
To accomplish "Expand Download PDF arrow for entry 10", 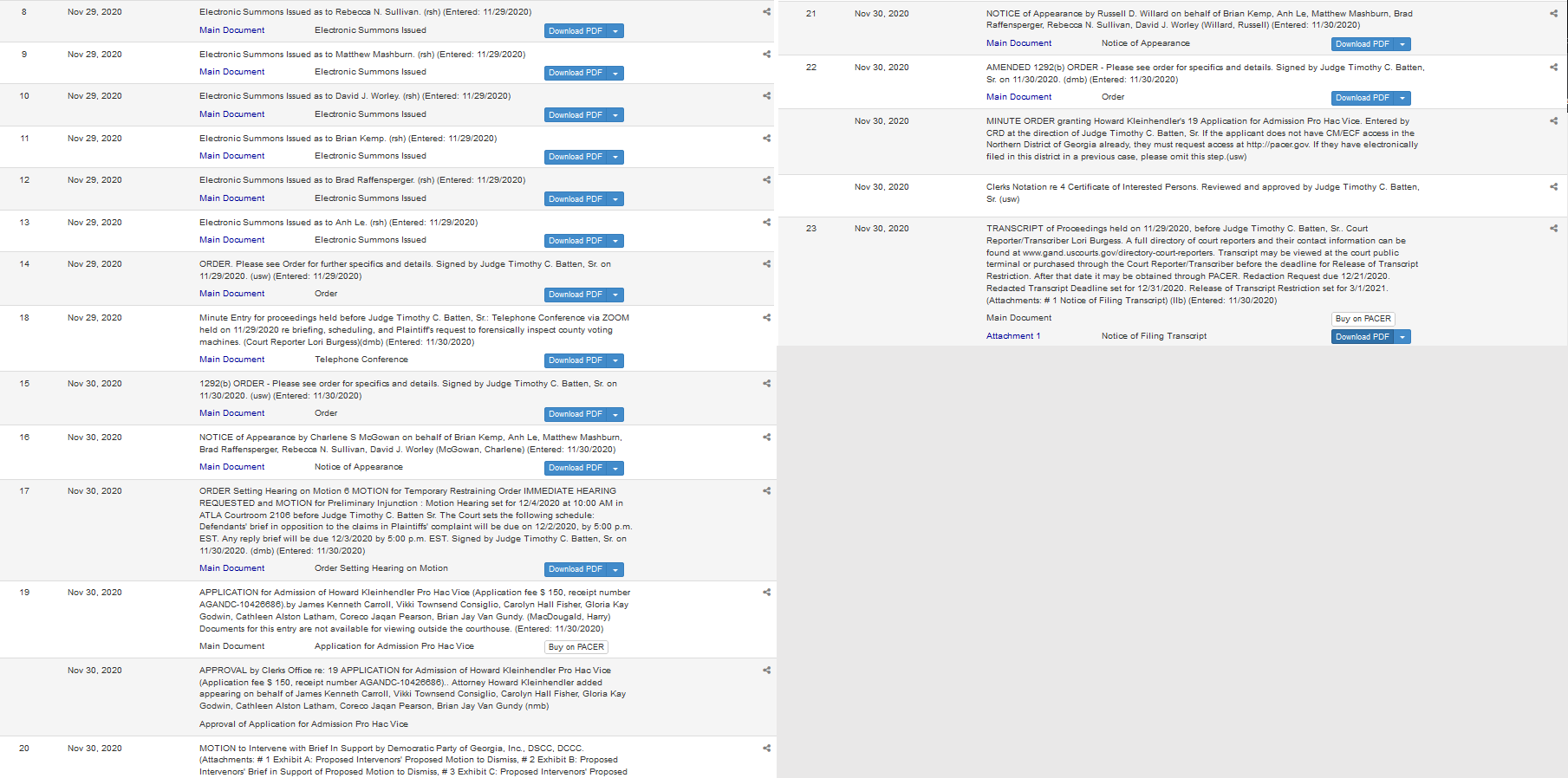I will pos(615,115).
